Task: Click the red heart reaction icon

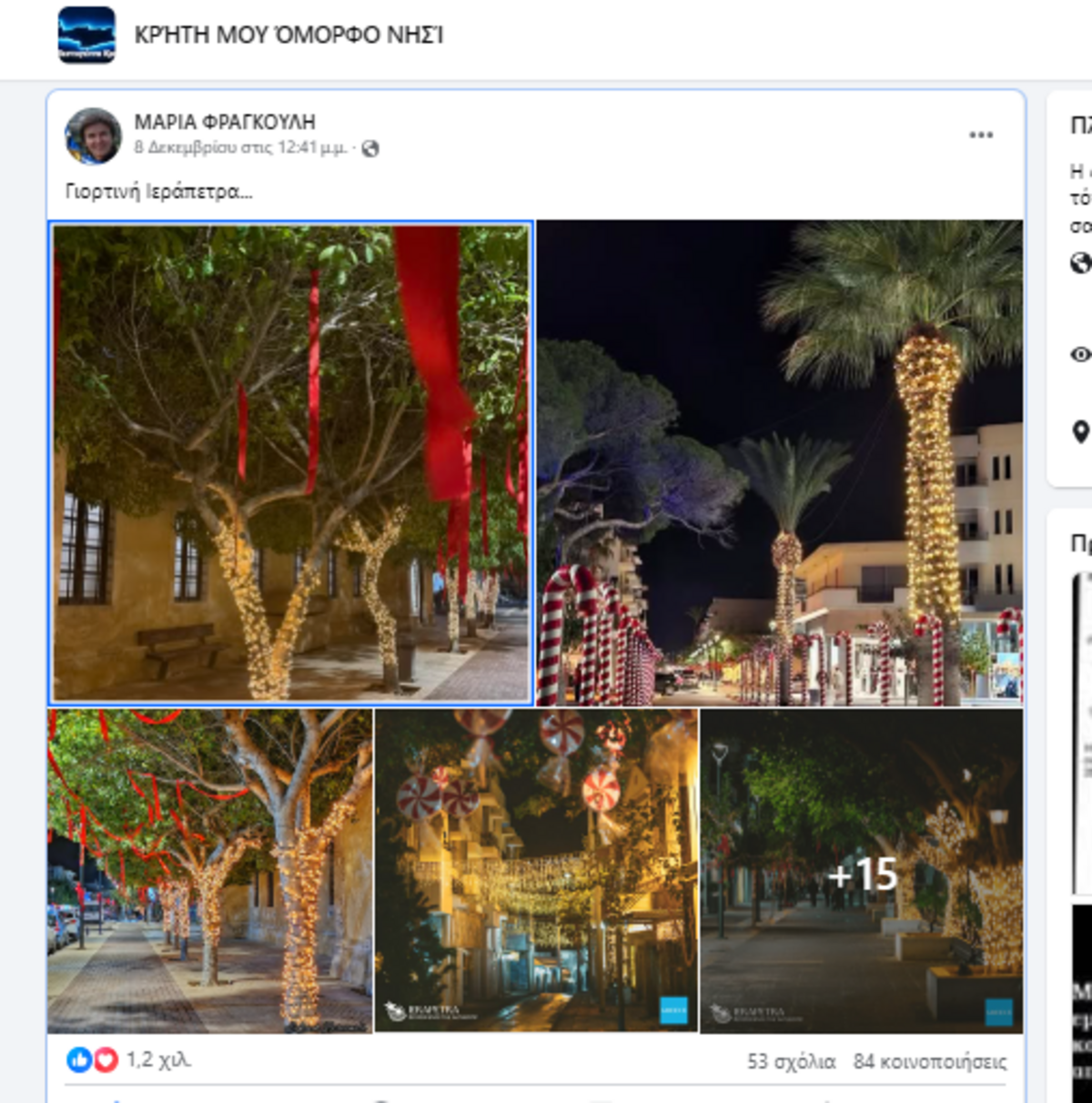Action: point(106,1059)
